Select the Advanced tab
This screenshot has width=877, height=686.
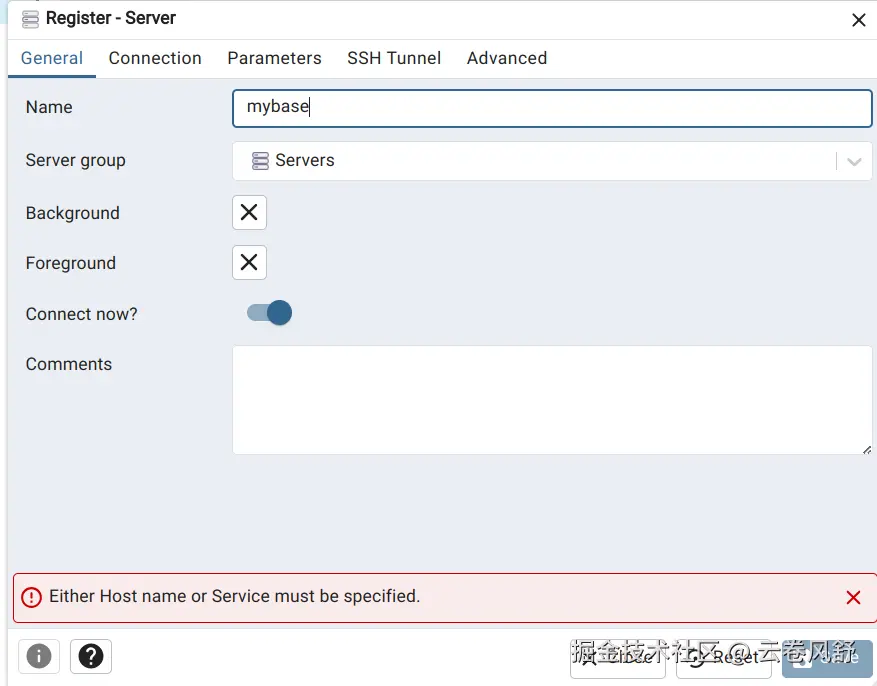click(507, 58)
